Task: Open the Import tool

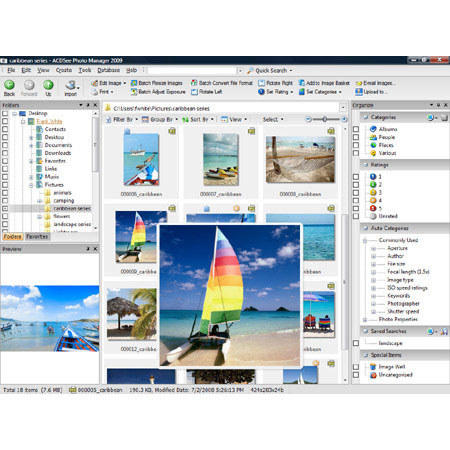Action: pyautogui.click(x=71, y=88)
